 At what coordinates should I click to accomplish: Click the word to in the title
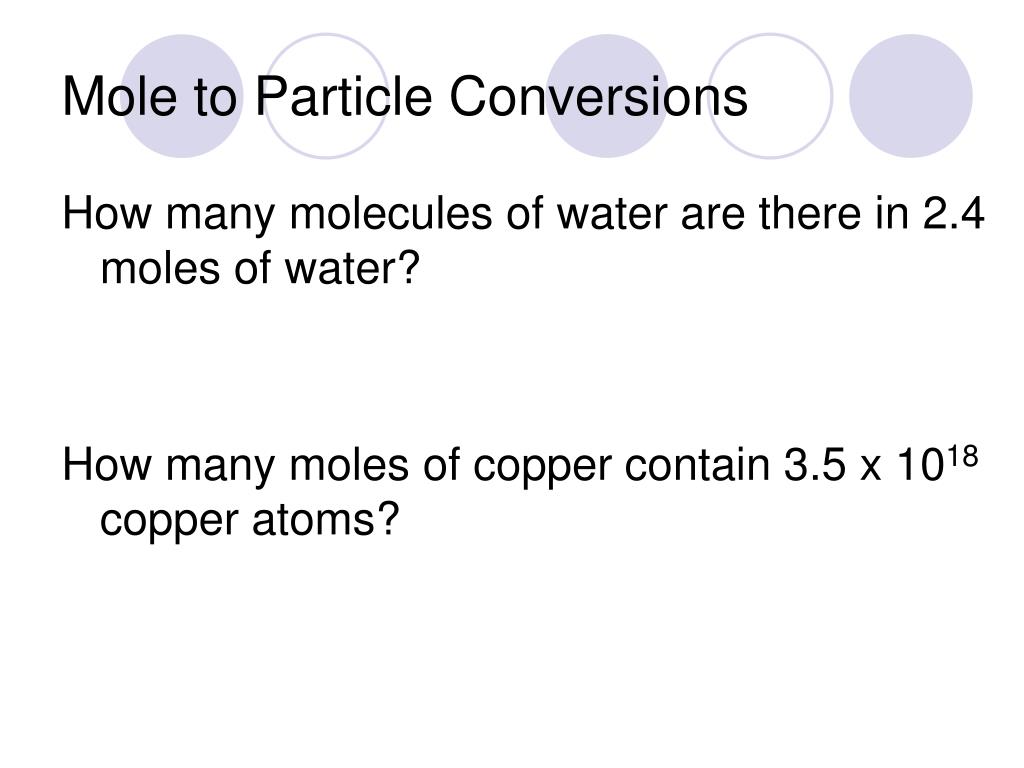click(x=215, y=98)
